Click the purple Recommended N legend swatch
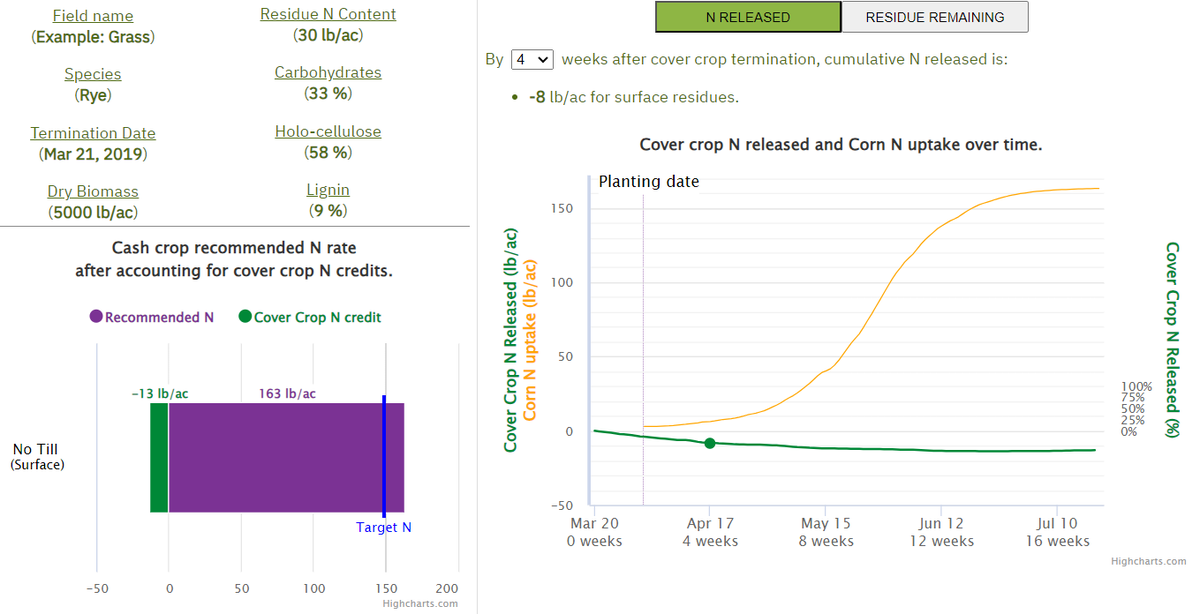 95,315
